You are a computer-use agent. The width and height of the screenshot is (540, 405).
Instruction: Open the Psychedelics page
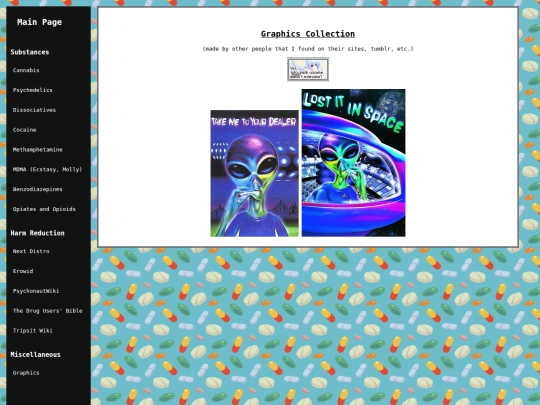point(32,90)
